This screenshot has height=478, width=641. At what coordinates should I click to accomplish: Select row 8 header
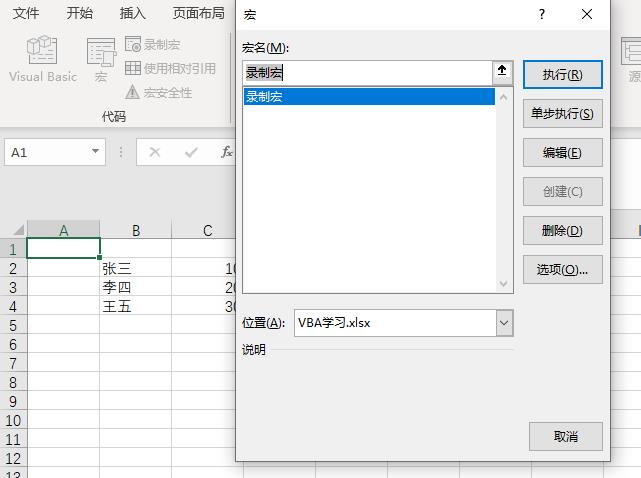click(x=13, y=382)
